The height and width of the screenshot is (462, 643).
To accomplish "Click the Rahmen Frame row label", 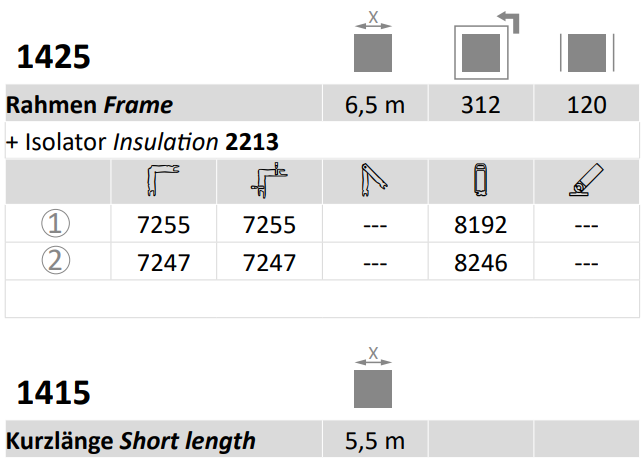I will [x=89, y=105].
